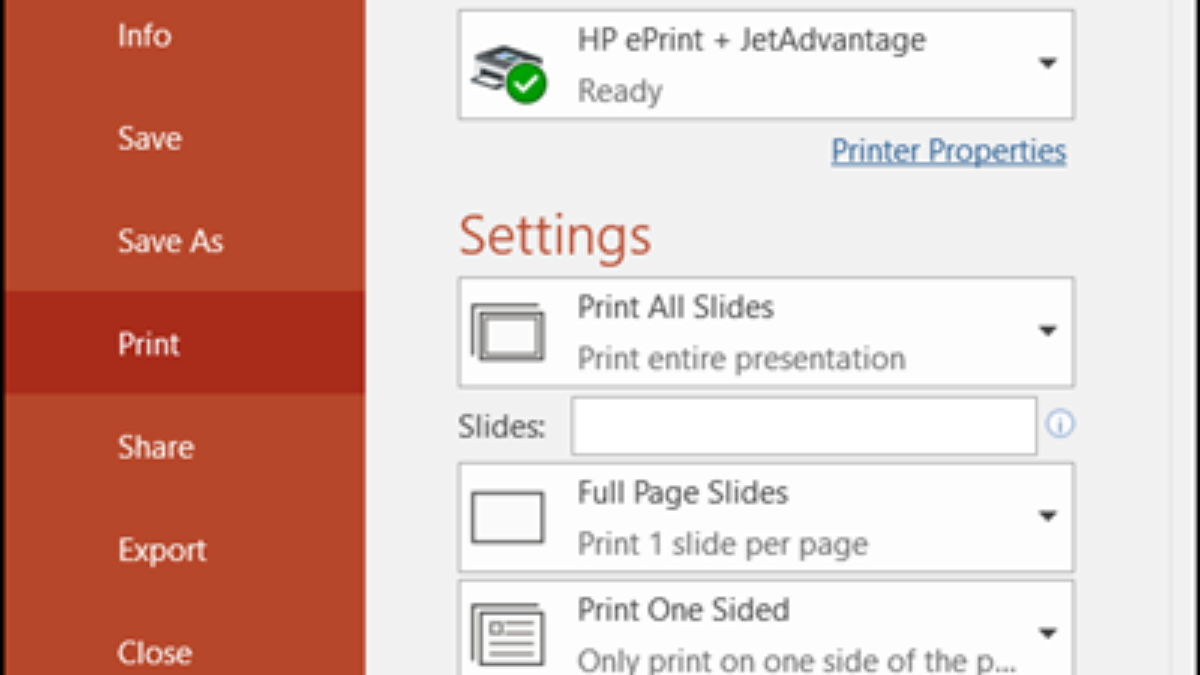Expand the Full Page Slides dropdown arrow
The width and height of the screenshot is (1200, 675).
click(x=1047, y=517)
